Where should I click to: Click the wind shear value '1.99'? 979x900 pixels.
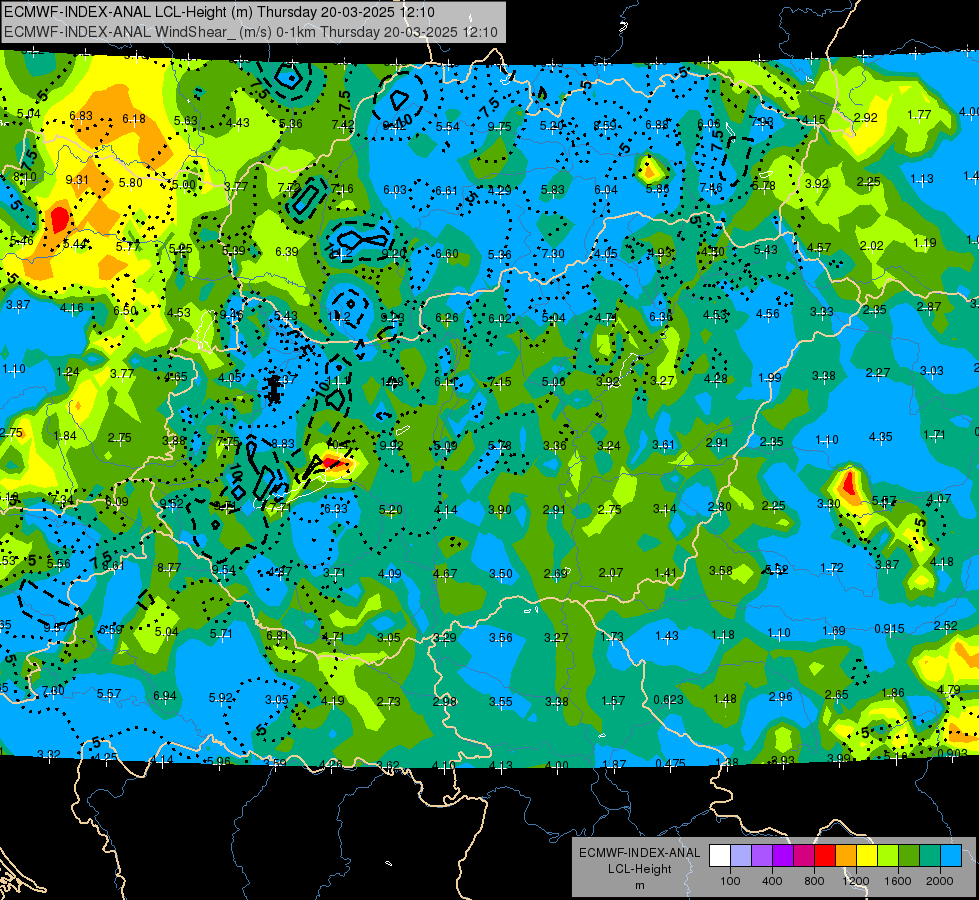point(770,377)
